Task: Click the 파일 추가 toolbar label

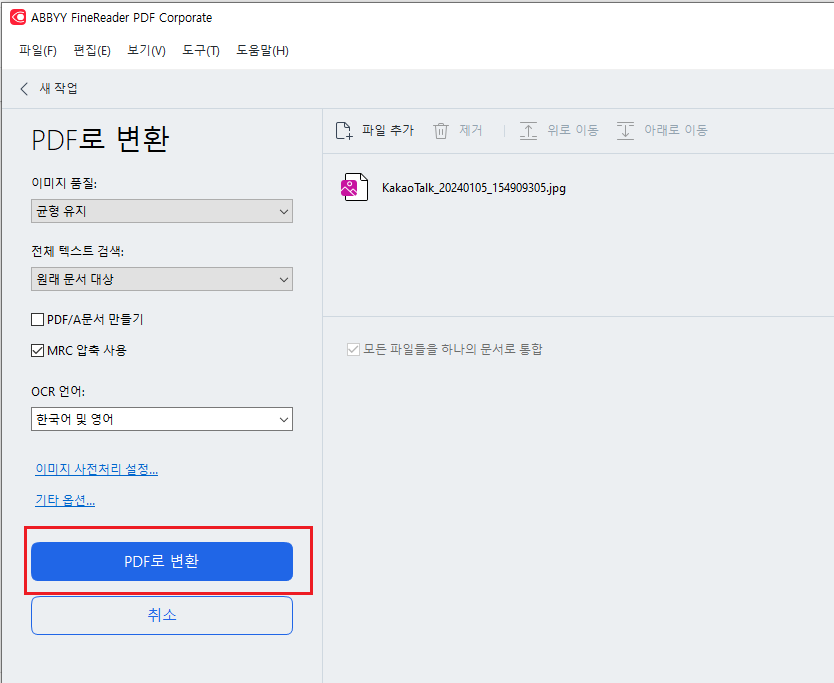Action: 388,130
